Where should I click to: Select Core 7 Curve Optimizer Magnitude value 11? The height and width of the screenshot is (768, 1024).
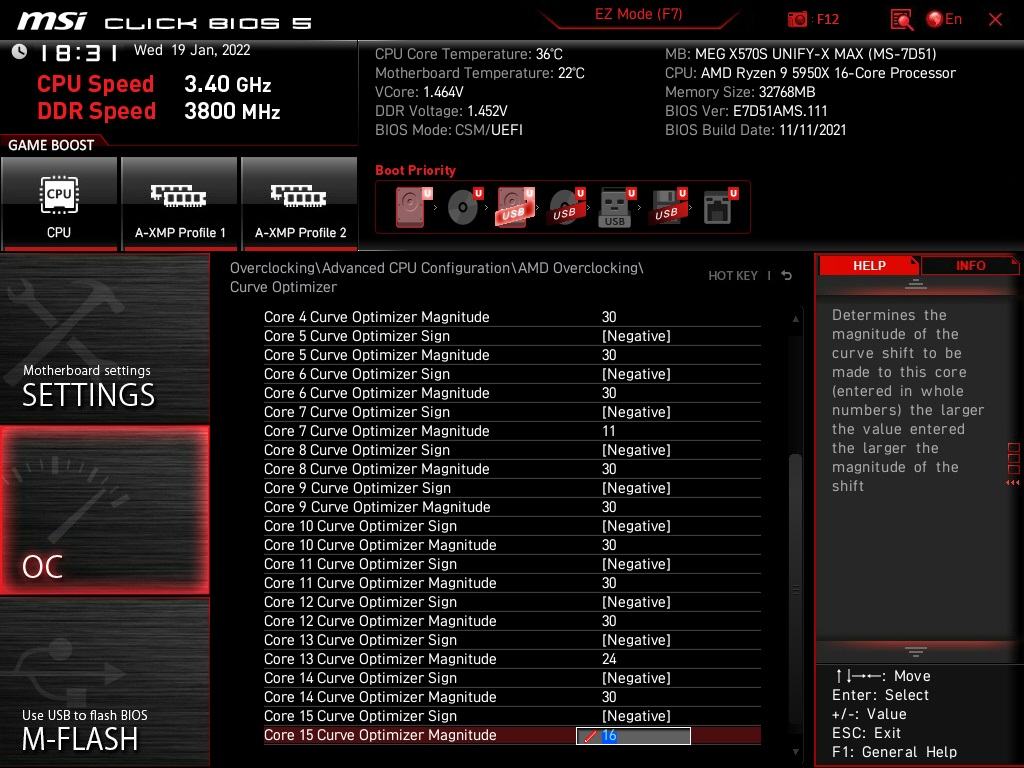click(x=609, y=431)
